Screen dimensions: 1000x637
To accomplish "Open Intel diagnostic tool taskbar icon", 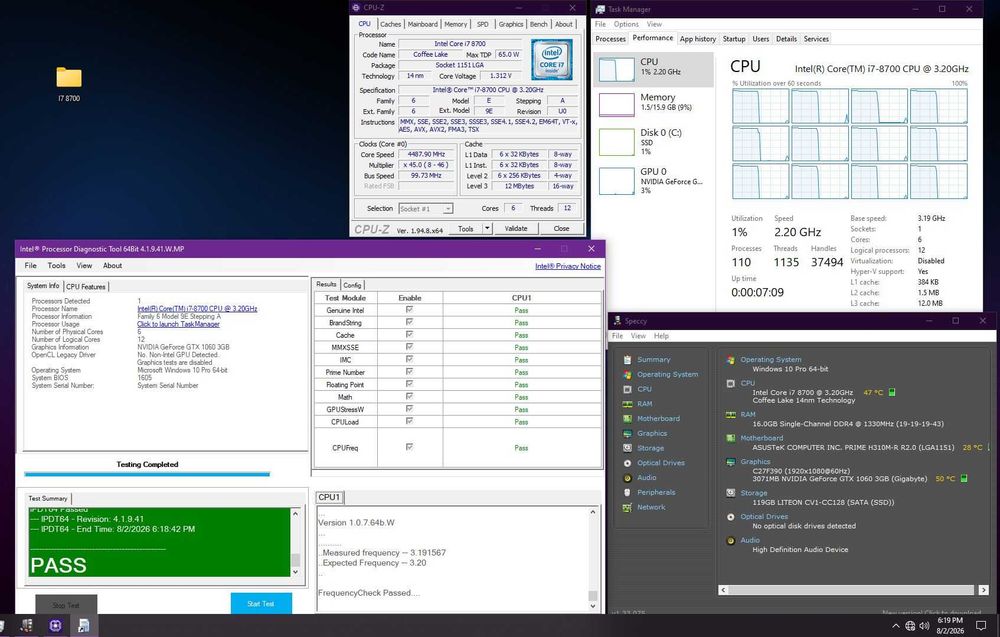I will (84, 626).
